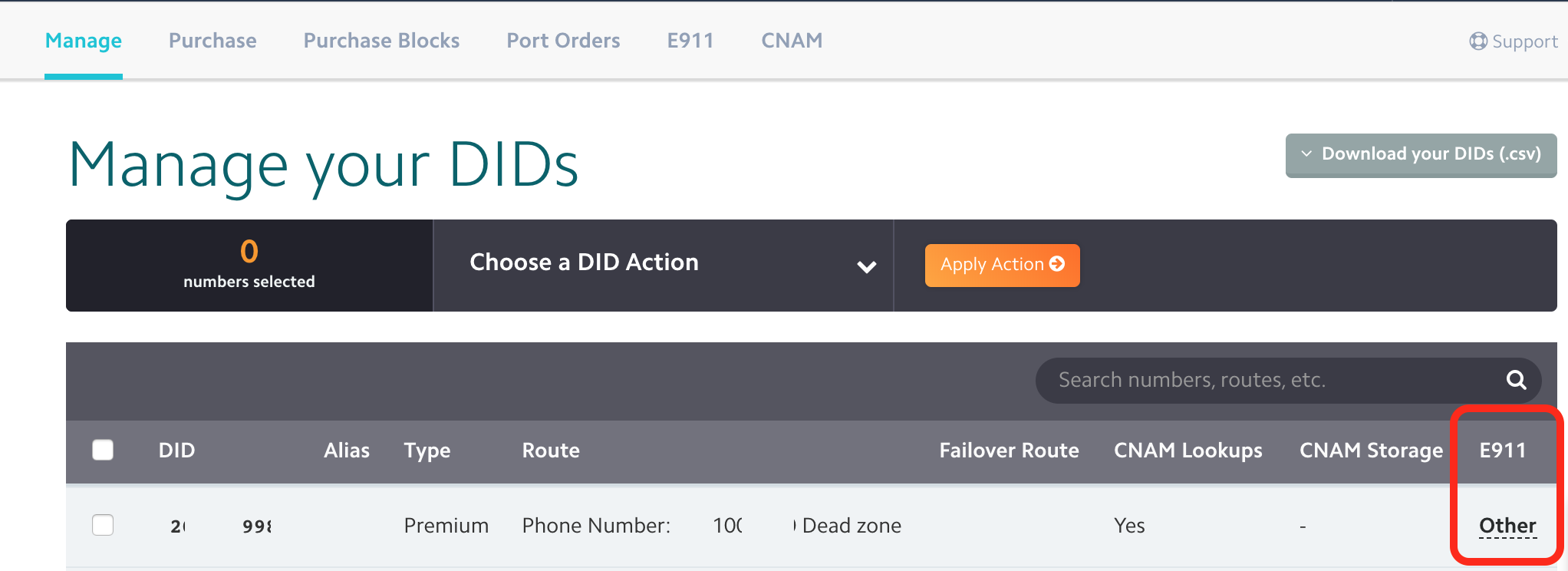
Task: Open the Purchase Blocks tab
Action: click(381, 41)
